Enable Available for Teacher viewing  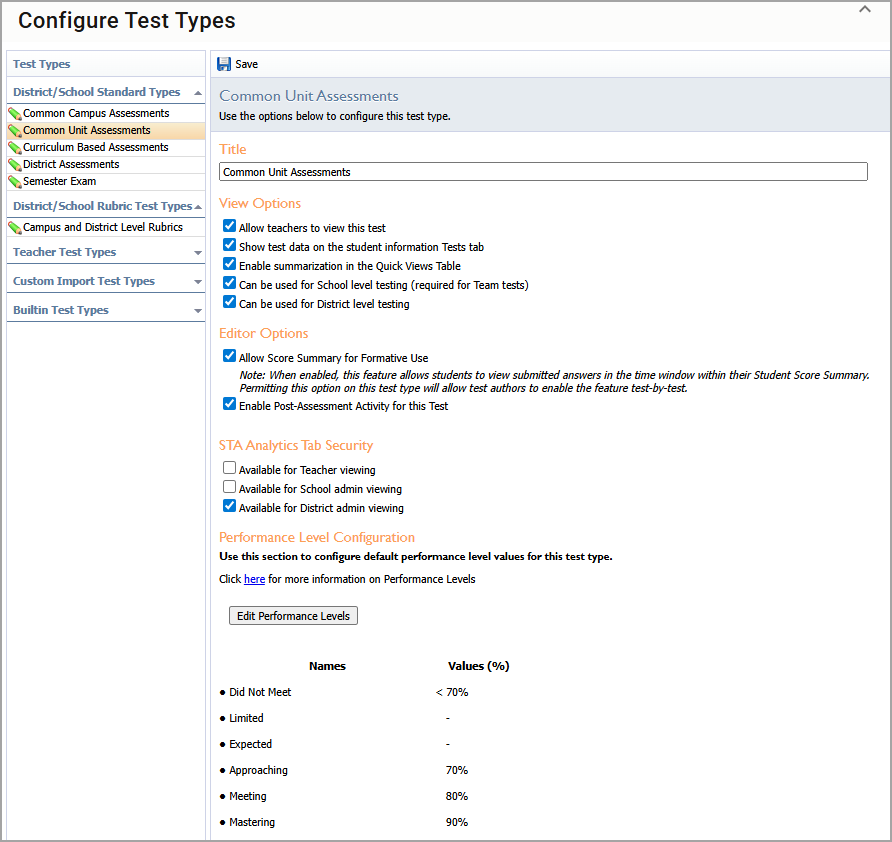[229, 468]
